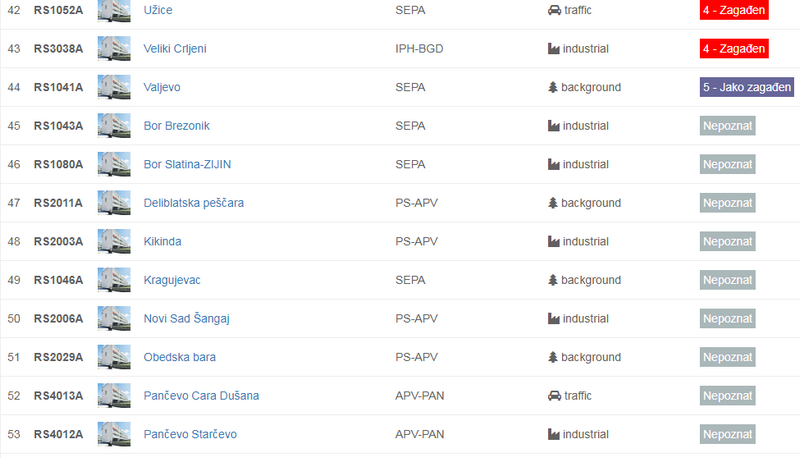Click the tree icon in Obedska bara row
800x458 pixels.
pos(553,357)
